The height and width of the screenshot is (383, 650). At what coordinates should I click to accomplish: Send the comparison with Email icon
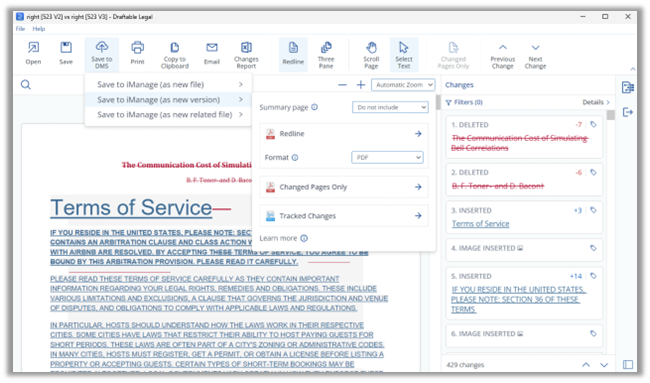click(x=211, y=53)
